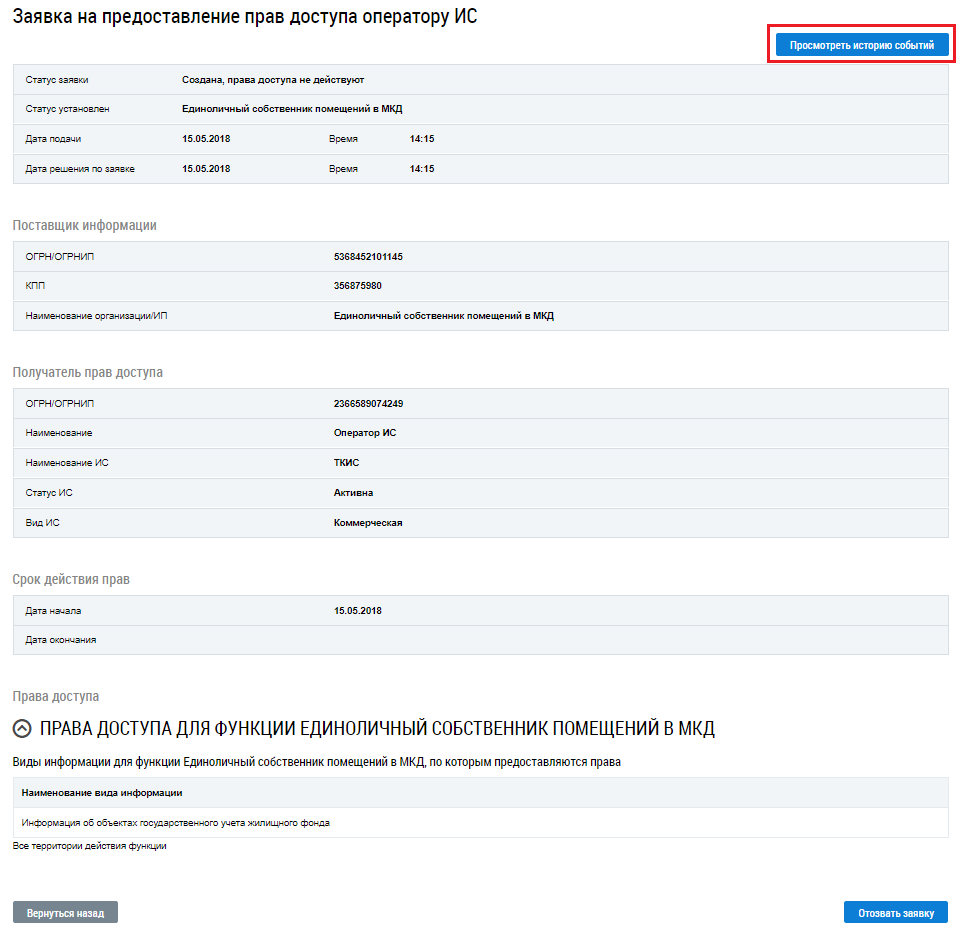The width and height of the screenshot is (963, 935).
Task: Click the 'Все территории действия функции' text
Action: tap(89, 846)
